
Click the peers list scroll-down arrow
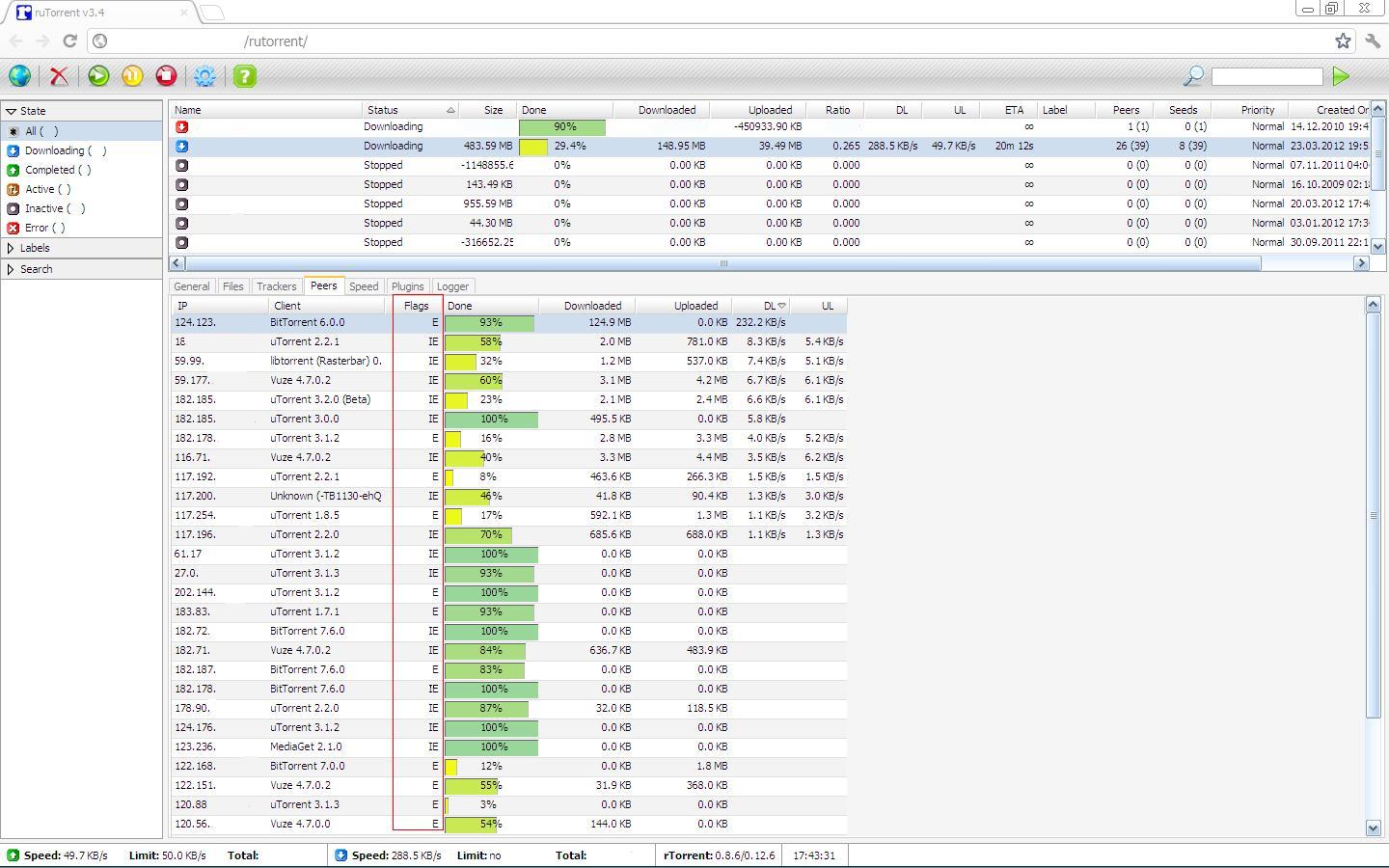coord(1373,827)
